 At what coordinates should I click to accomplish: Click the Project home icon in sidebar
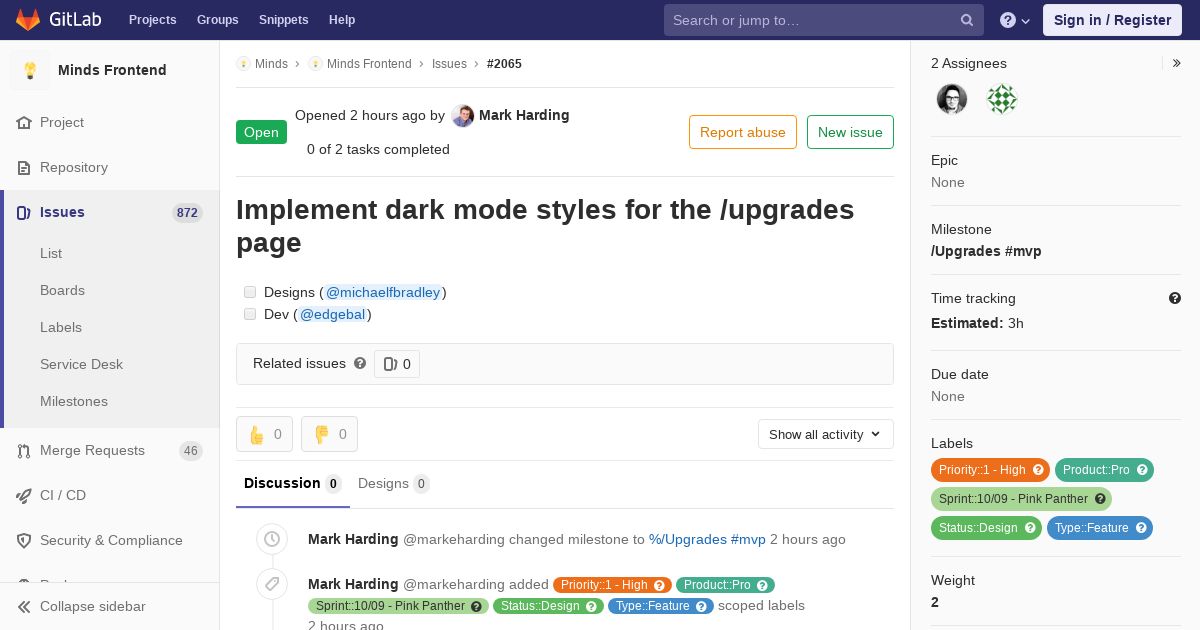click(24, 123)
